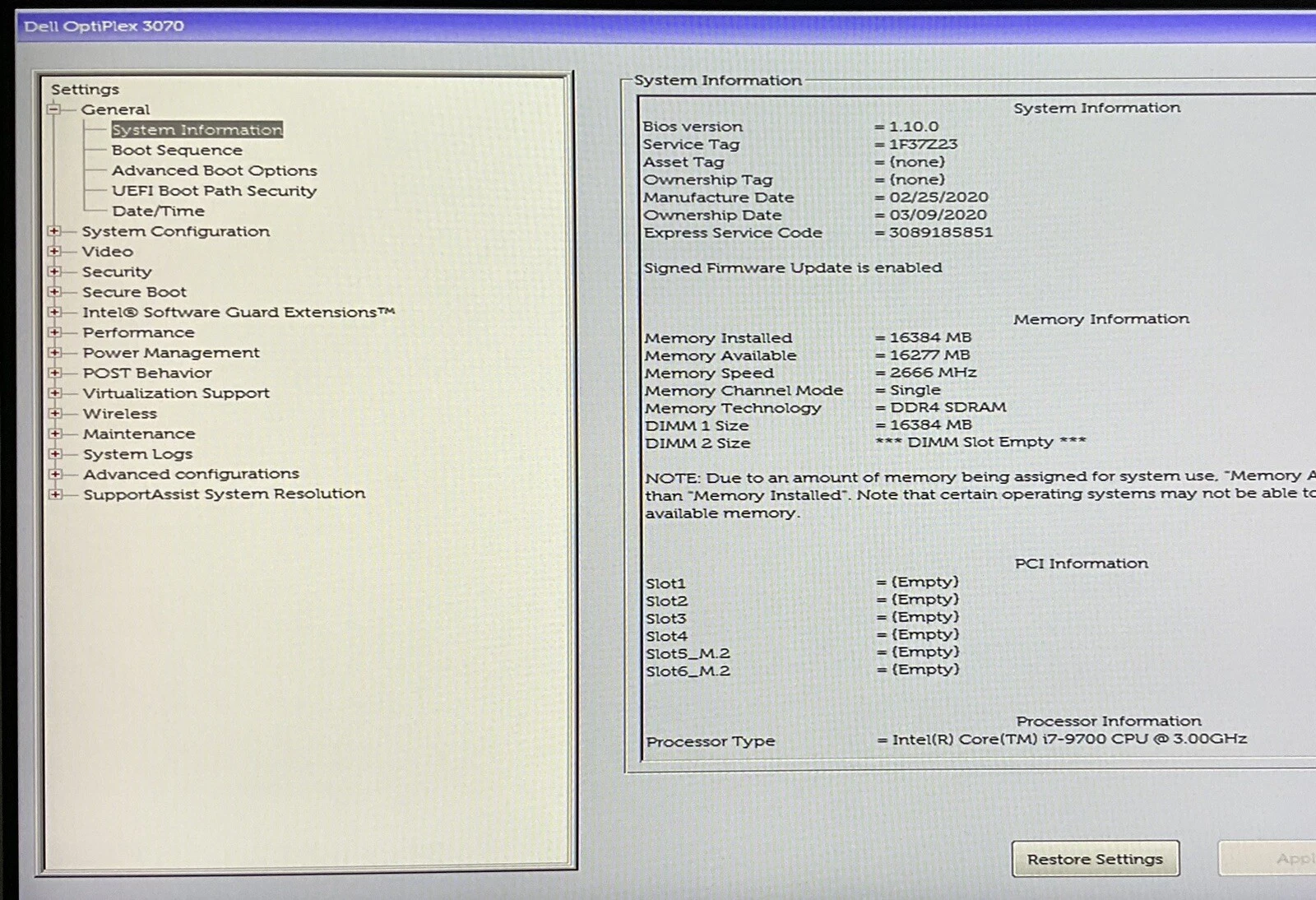Select Intel Software Guard Extensions label
The image size is (1316, 900).
(x=239, y=312)
